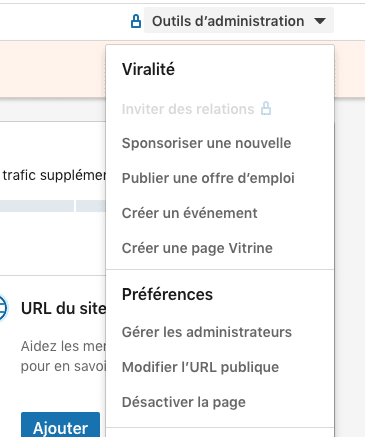This screenshot has width=365, height=437.
Task: Click the lock icon next to Inviter des relations
Action: click(x=266, y=109)
